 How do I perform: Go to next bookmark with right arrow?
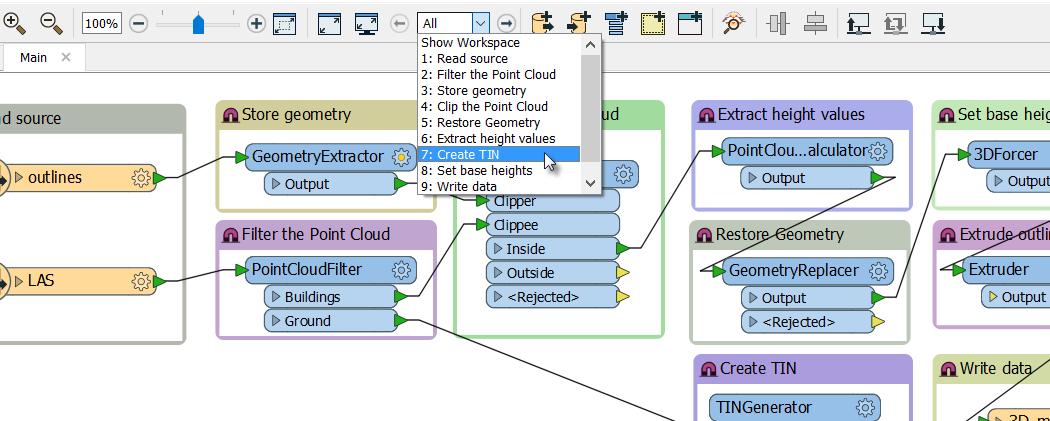point(506,24)
